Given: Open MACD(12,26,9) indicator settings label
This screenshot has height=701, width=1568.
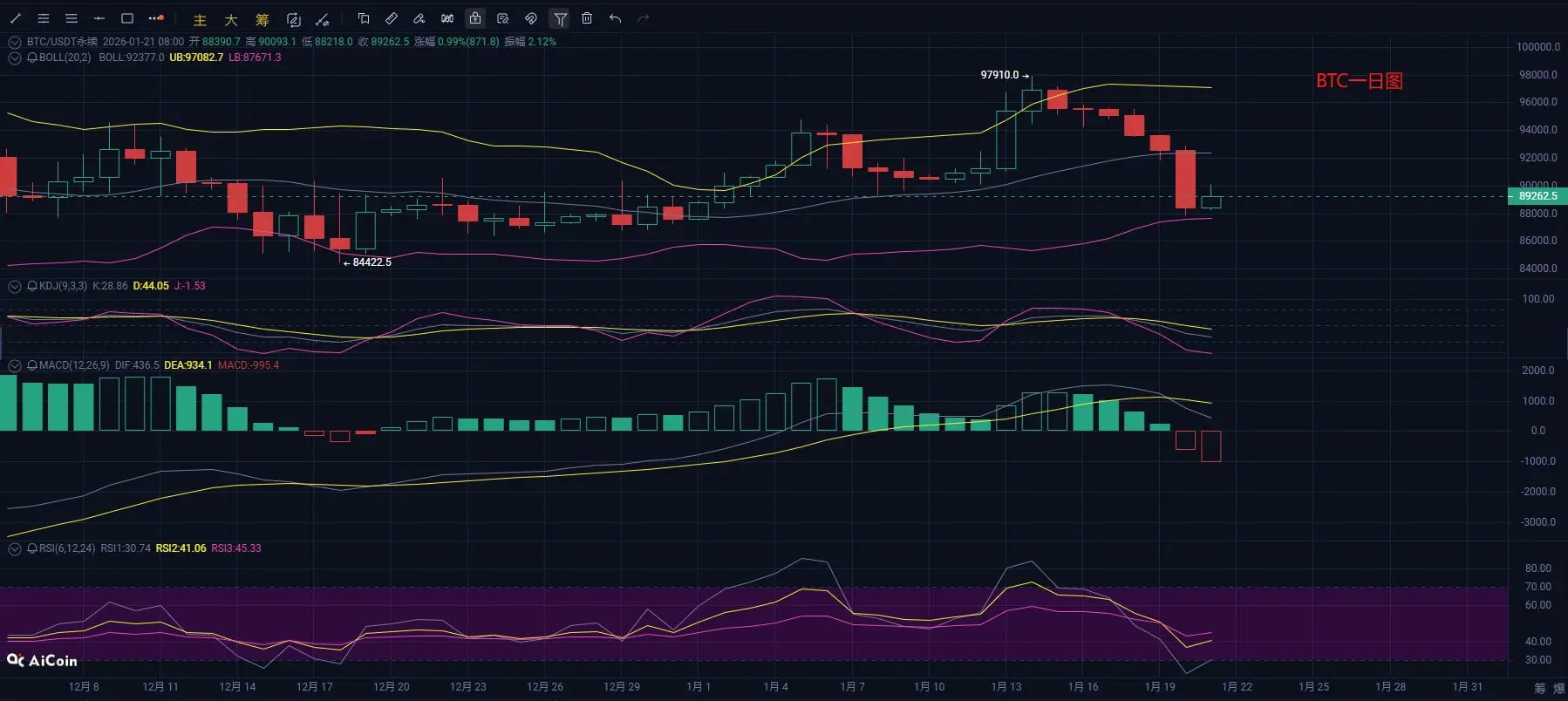Looking at the screenshot, I should pyautogui.click(x=74, y=365).
